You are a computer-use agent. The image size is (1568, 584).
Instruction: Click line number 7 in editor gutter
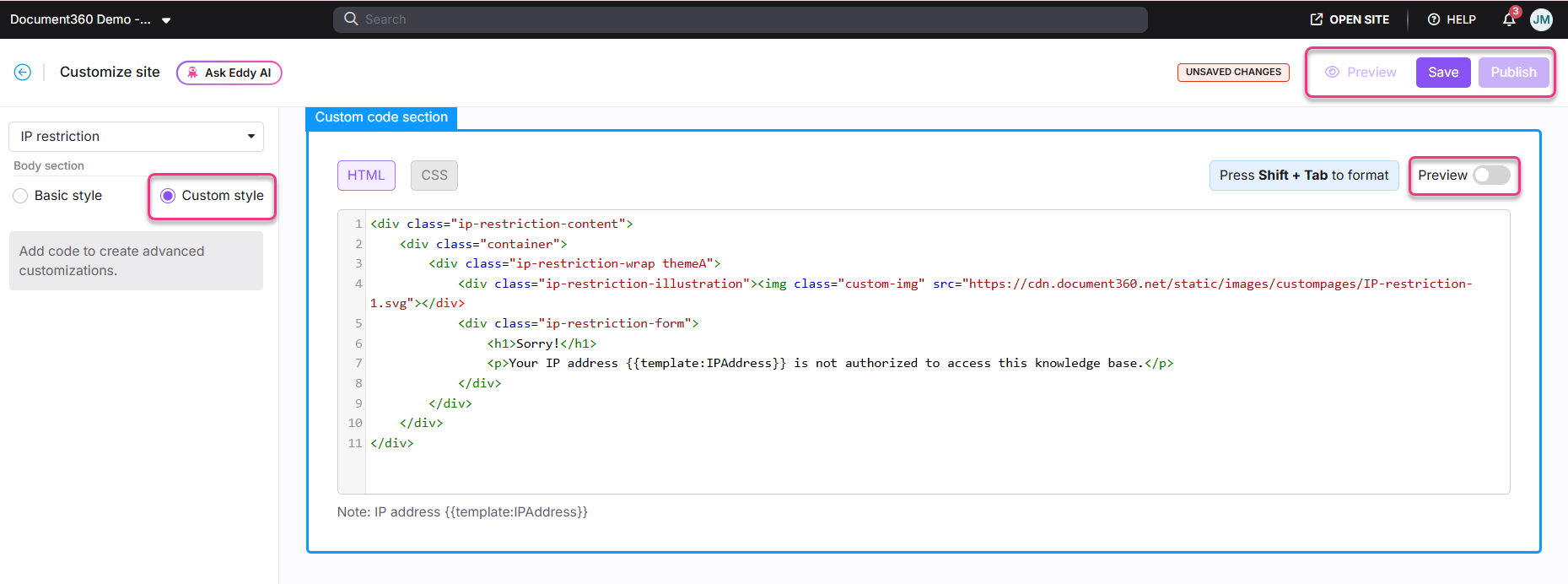pyautogui.click(x=358, y=364)
